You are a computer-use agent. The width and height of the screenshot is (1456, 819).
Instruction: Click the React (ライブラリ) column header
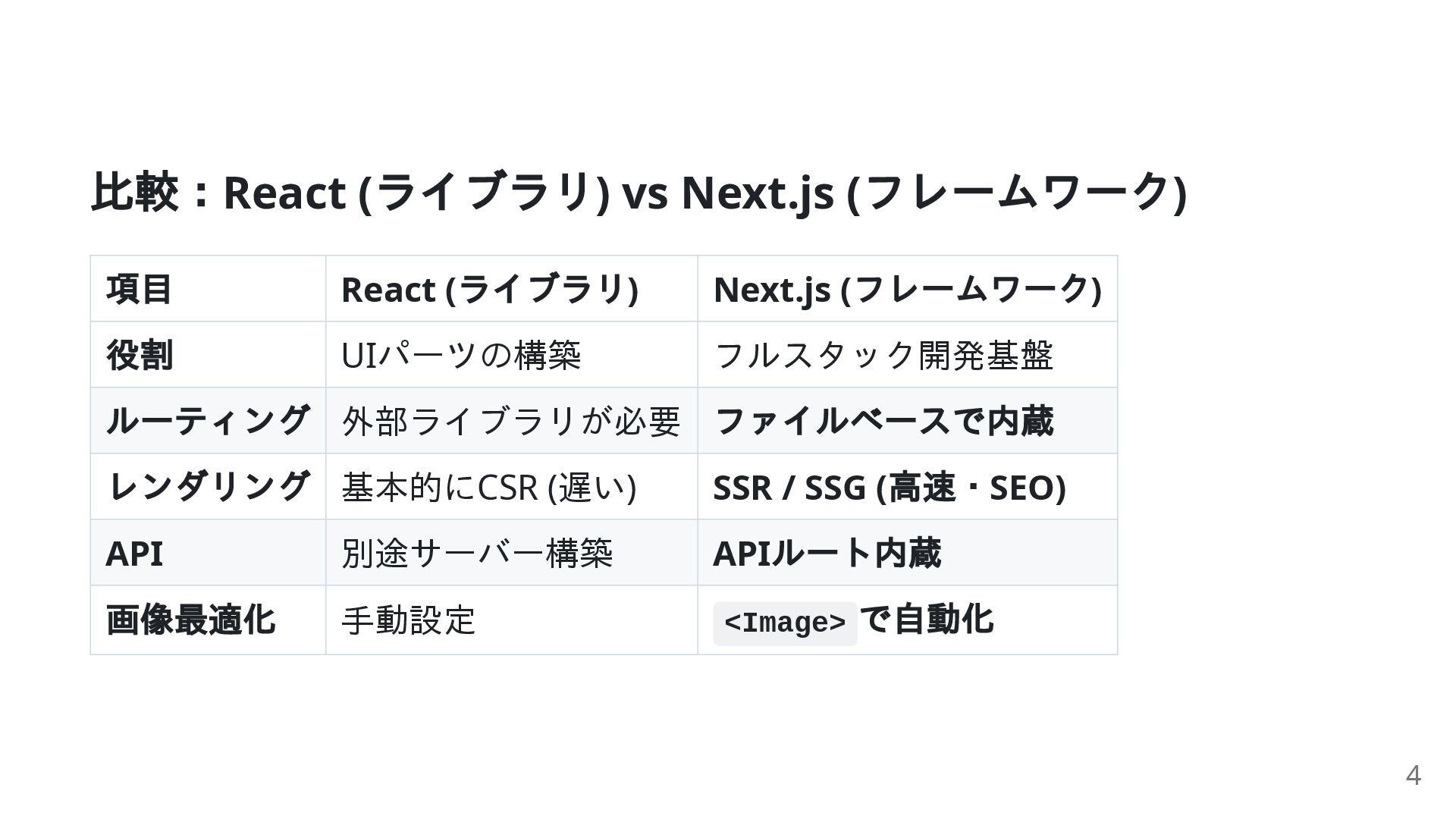click(x=490, y=289)
